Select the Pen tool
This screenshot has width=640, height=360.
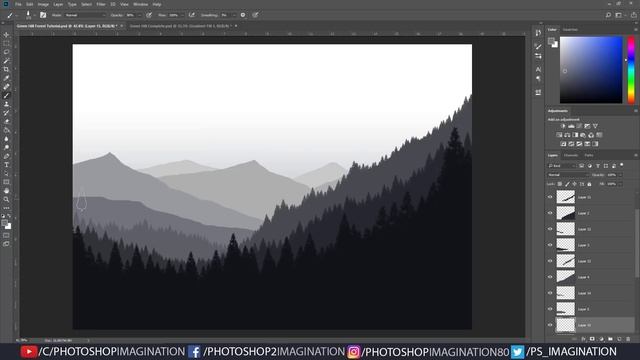pos(6,156)
